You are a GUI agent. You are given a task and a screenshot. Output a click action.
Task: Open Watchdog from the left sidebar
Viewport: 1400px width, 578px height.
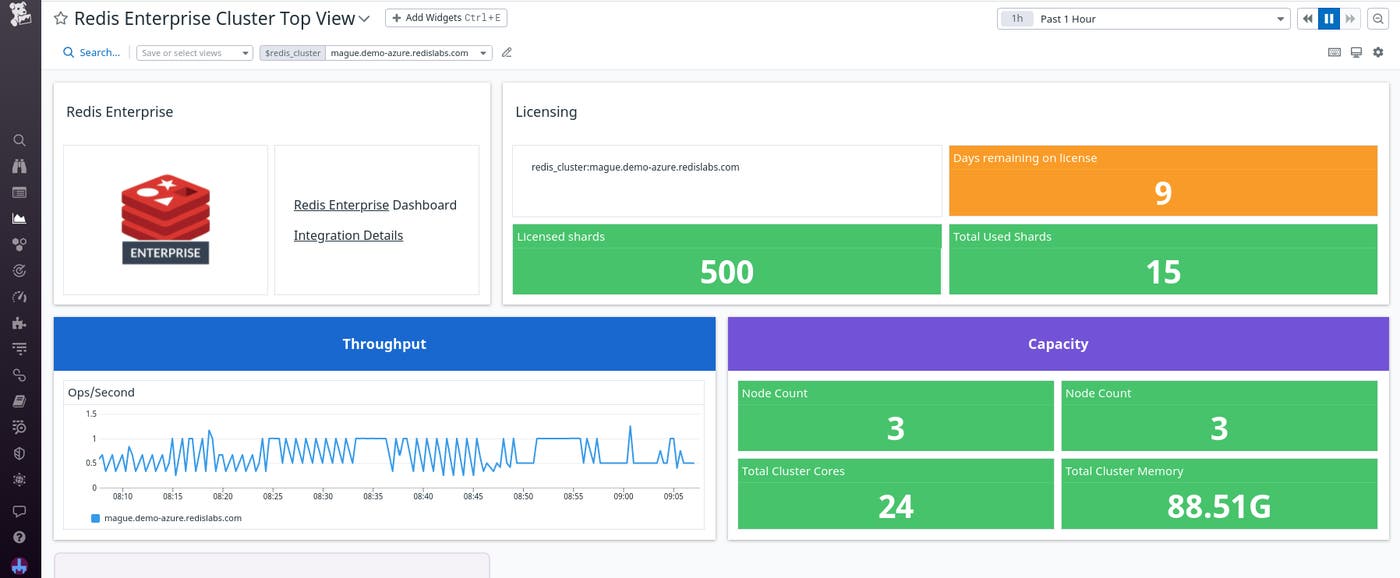pyautogui.click(x=20, y=166)
